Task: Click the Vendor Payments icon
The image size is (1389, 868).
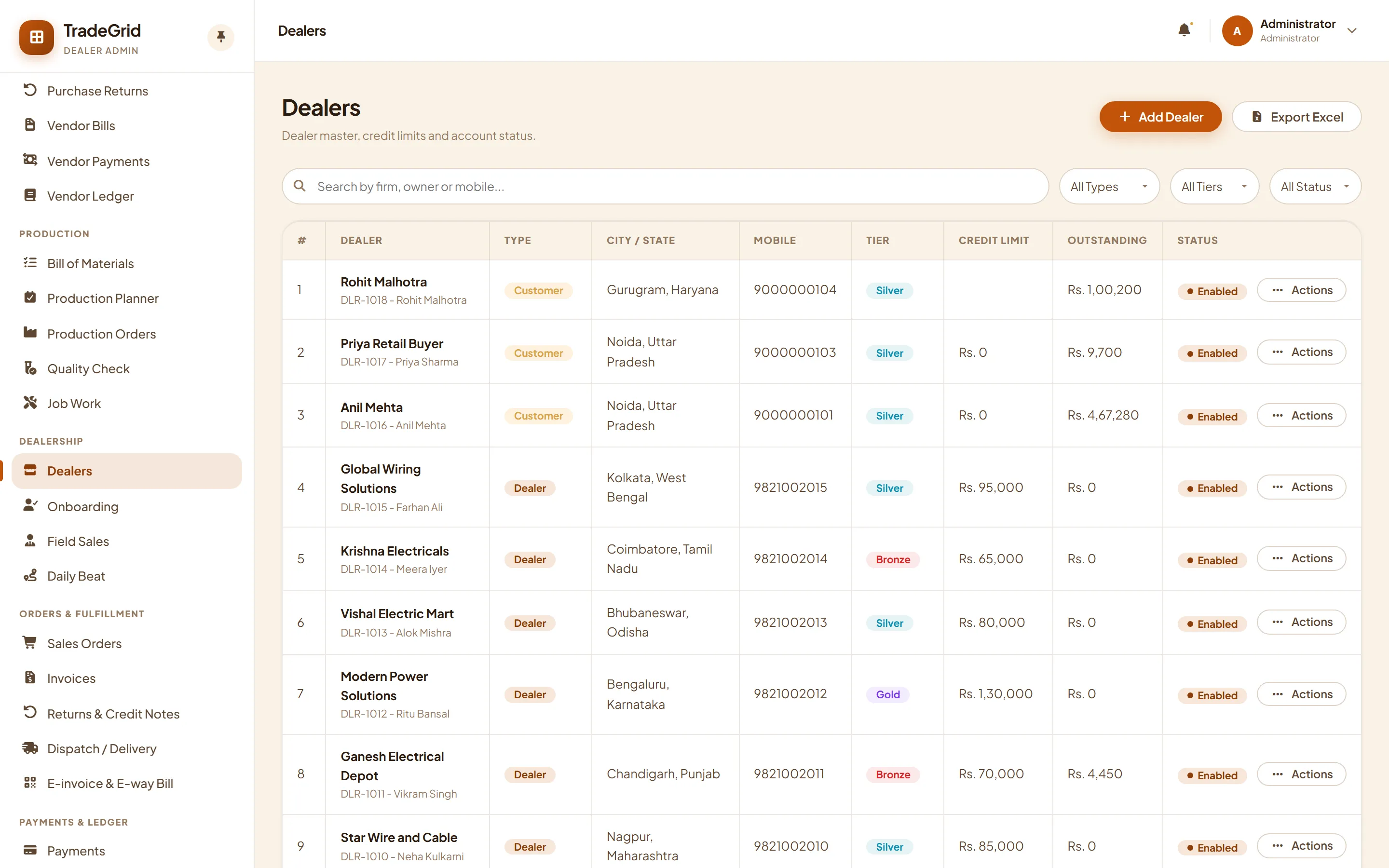Action: pyautogui.click(x=30, y=160)
